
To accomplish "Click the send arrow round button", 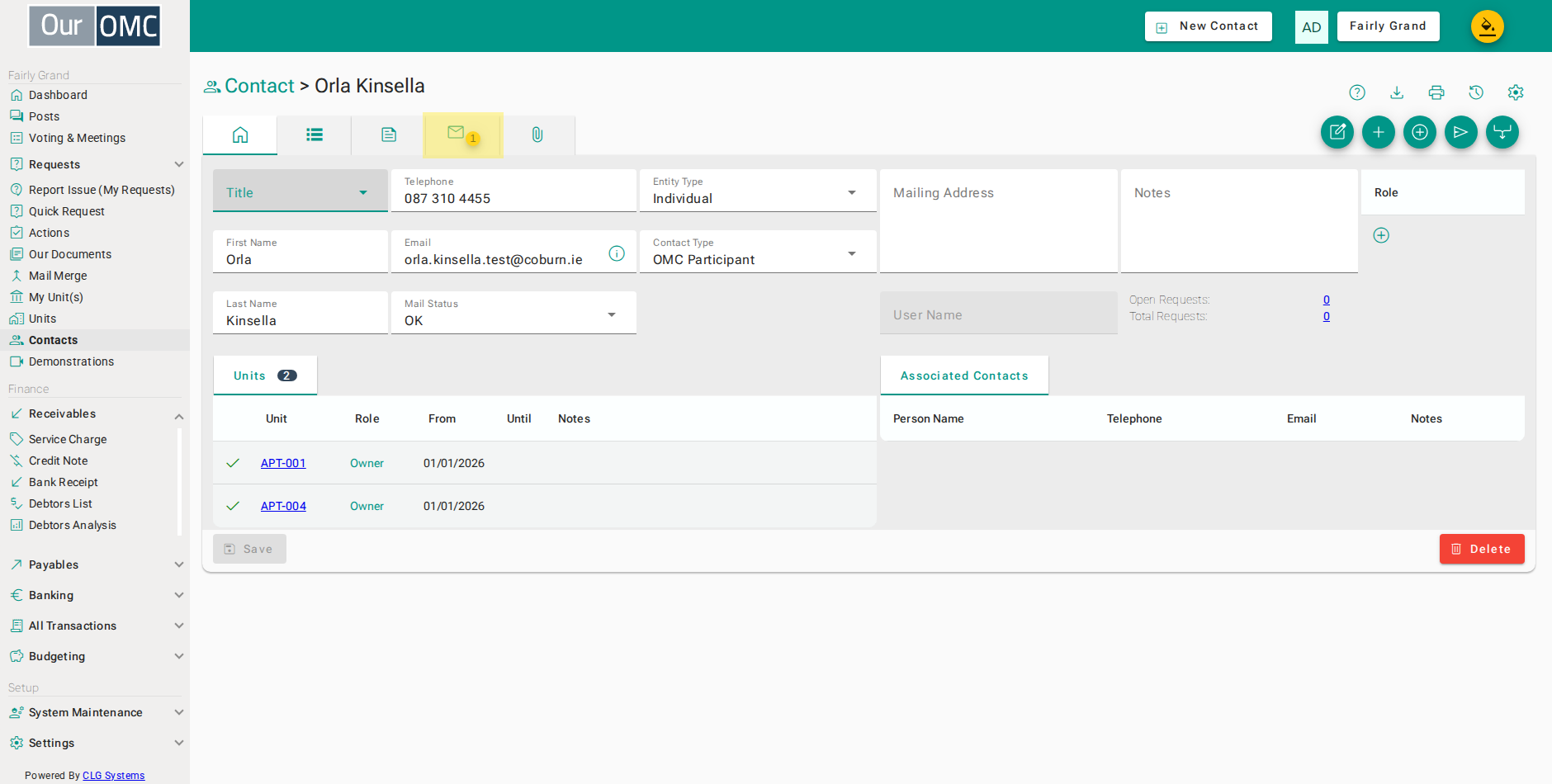I will point(1461,132).
